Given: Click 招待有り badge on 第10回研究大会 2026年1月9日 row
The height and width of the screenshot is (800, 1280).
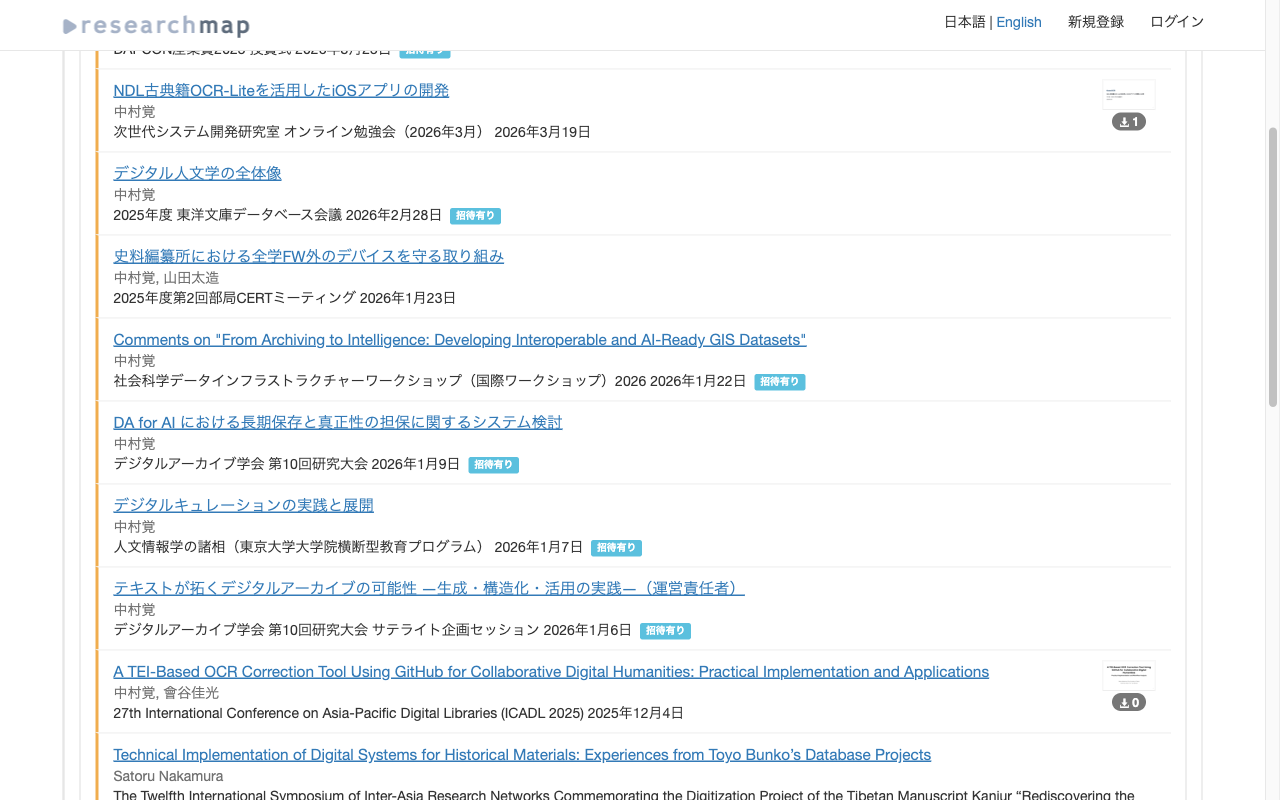Looking at the screenshot, I should [x=493, y=465].
